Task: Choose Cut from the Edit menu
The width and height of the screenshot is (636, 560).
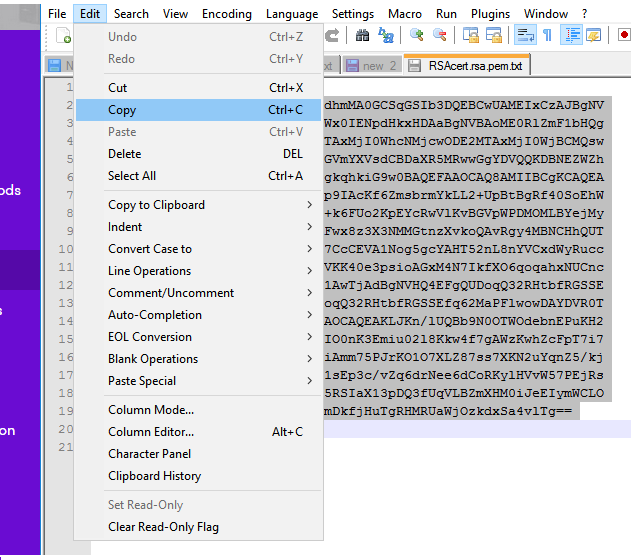Action: tap(199, 88)
